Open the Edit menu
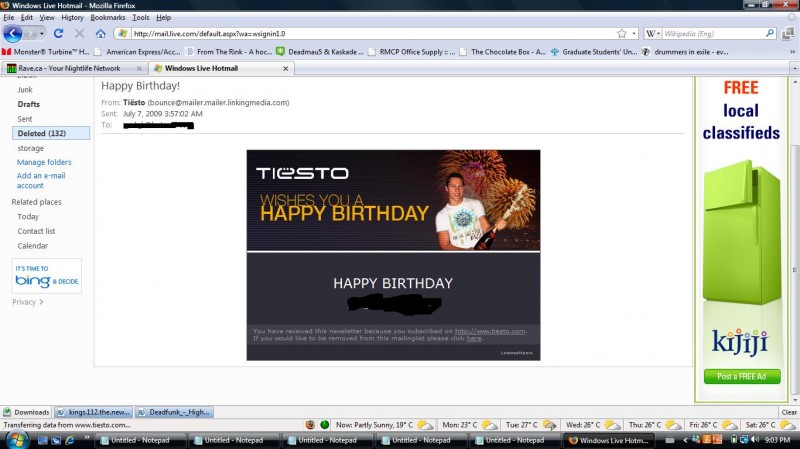 pyautogui.click(x=27, y=17)
